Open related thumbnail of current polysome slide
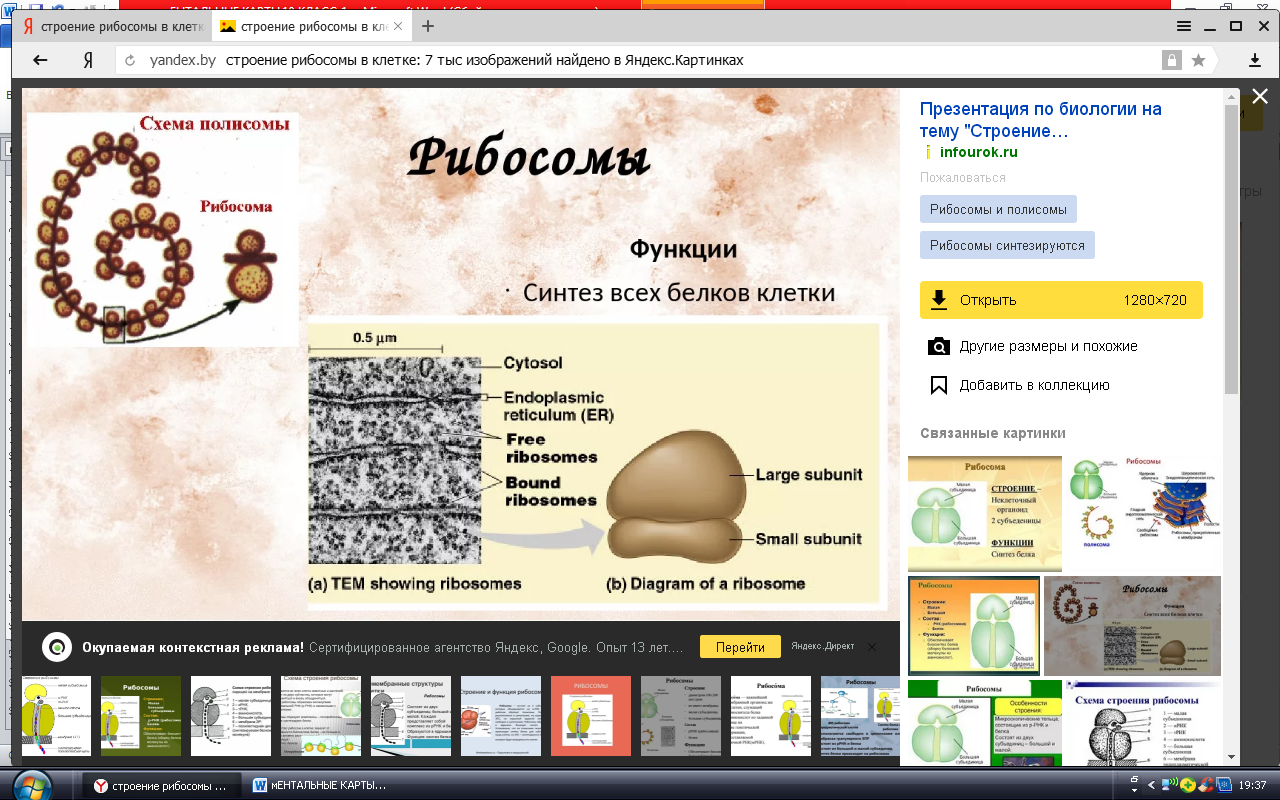This screenshot has width=1280, height=800. click(x=1132, y=626)
